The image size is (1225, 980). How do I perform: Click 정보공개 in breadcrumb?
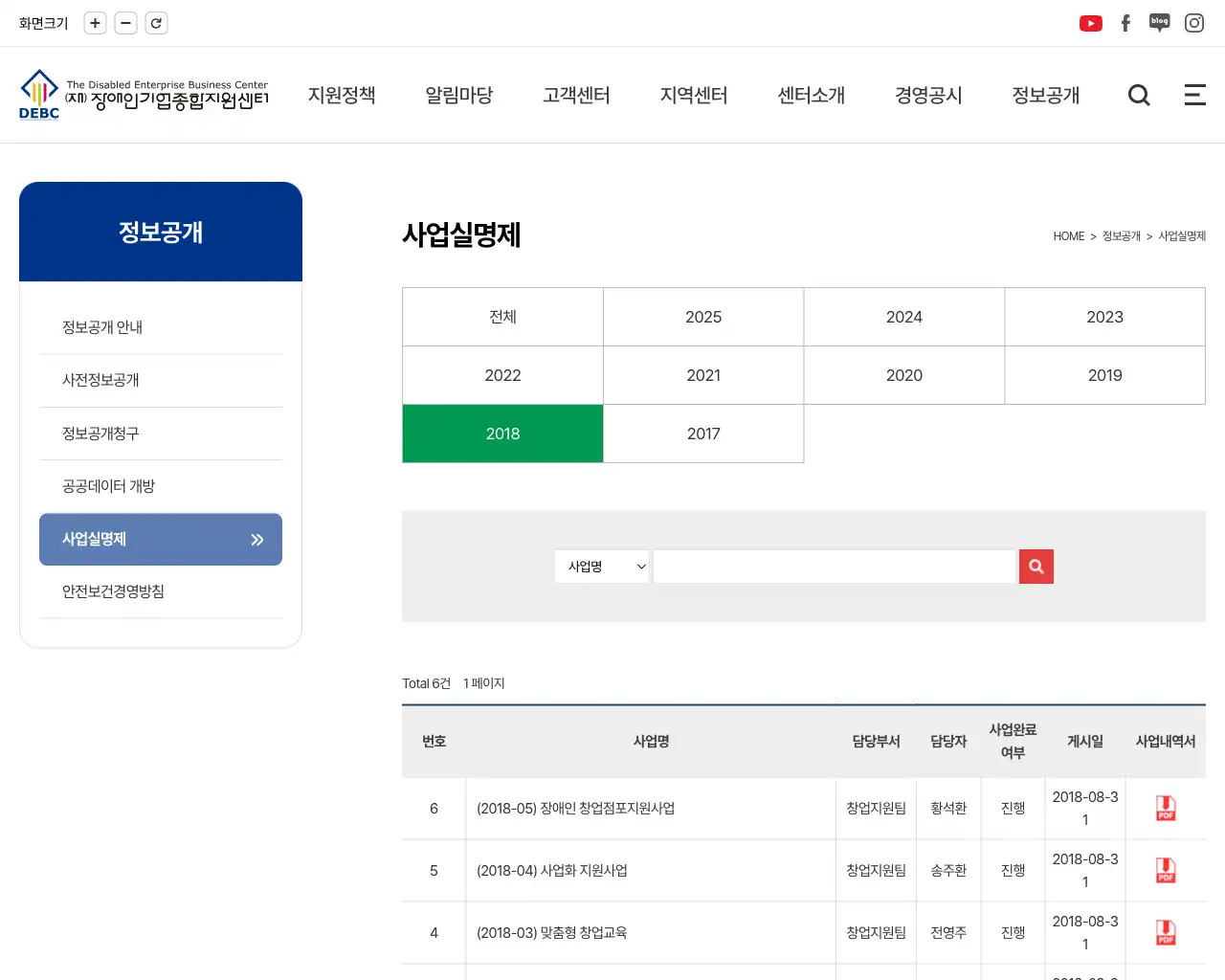point(1122,236)
